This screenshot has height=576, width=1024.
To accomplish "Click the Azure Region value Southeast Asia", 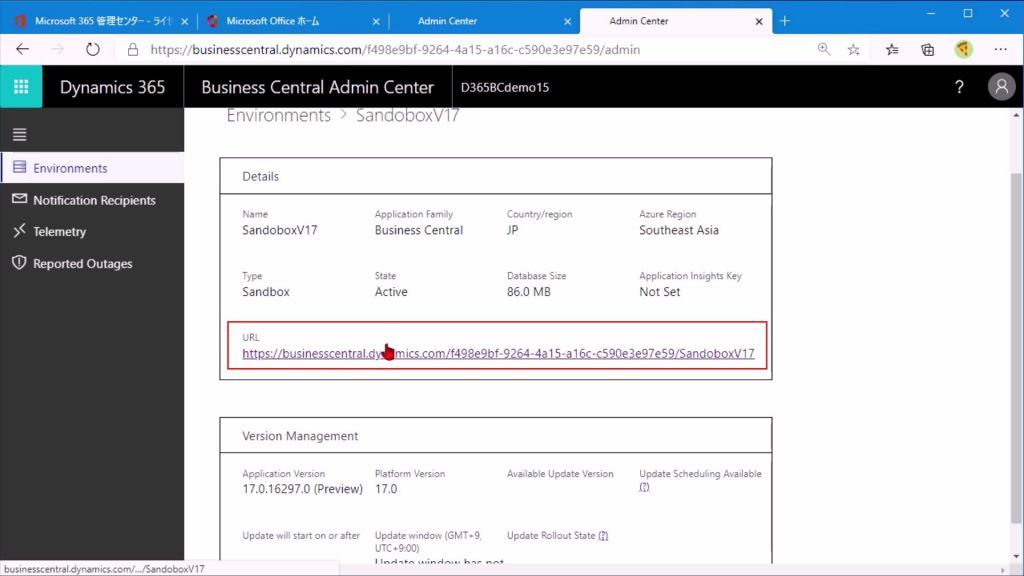I will coord(679,230).
